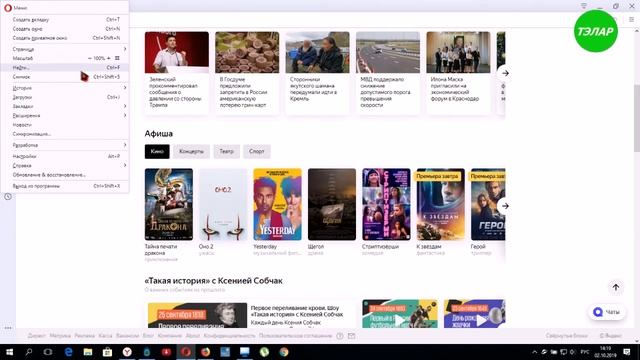Launch Microsoft Edge from taskbar

point(68,352)
